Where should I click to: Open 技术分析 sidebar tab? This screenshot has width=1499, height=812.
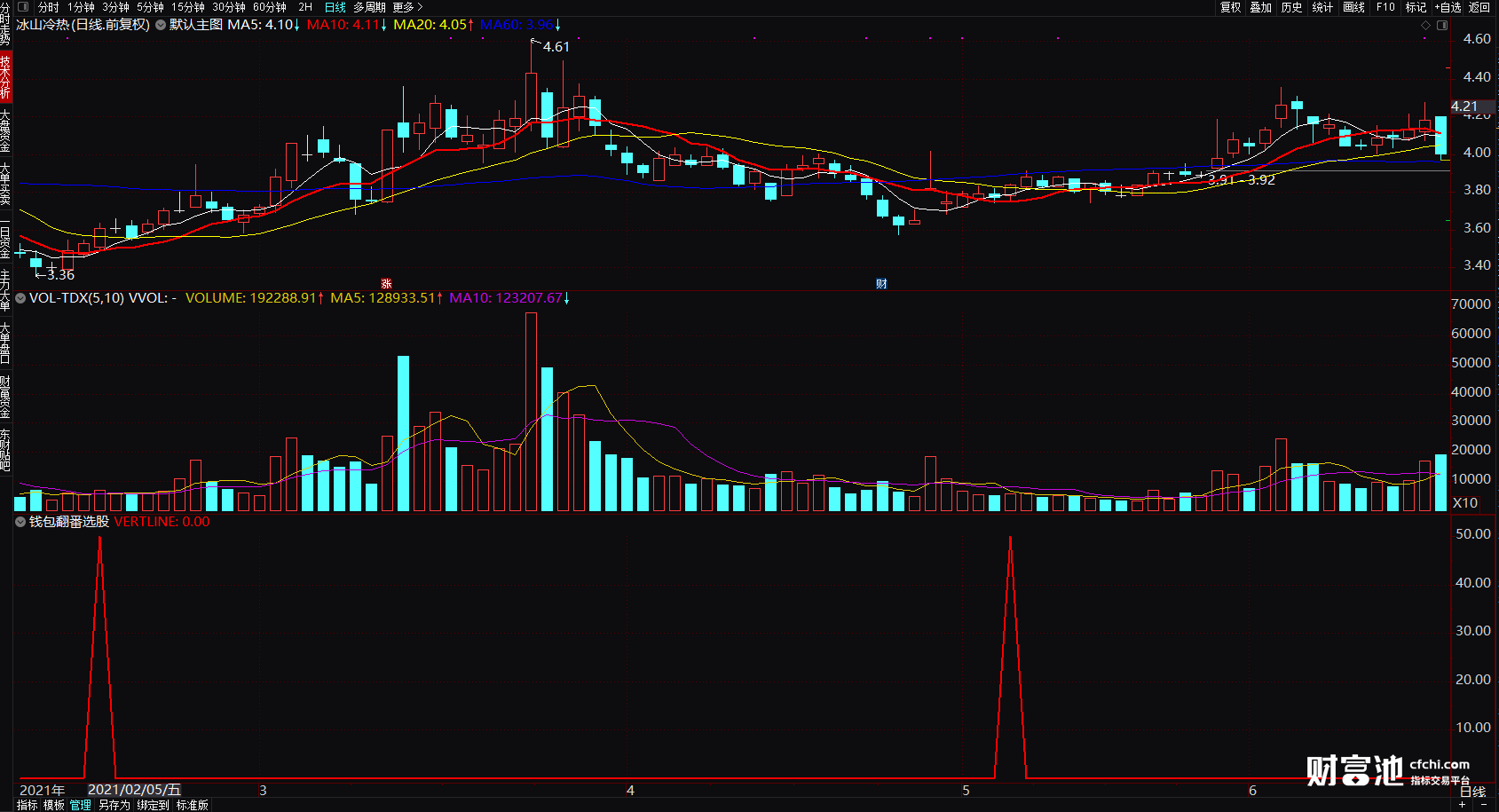click(5, 76)
